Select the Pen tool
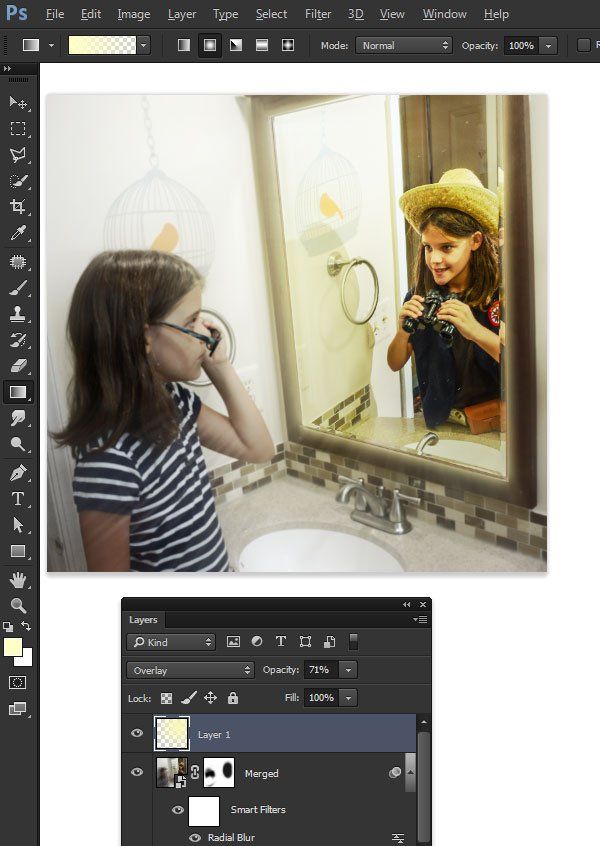600x846 pixels. [18, 473]
